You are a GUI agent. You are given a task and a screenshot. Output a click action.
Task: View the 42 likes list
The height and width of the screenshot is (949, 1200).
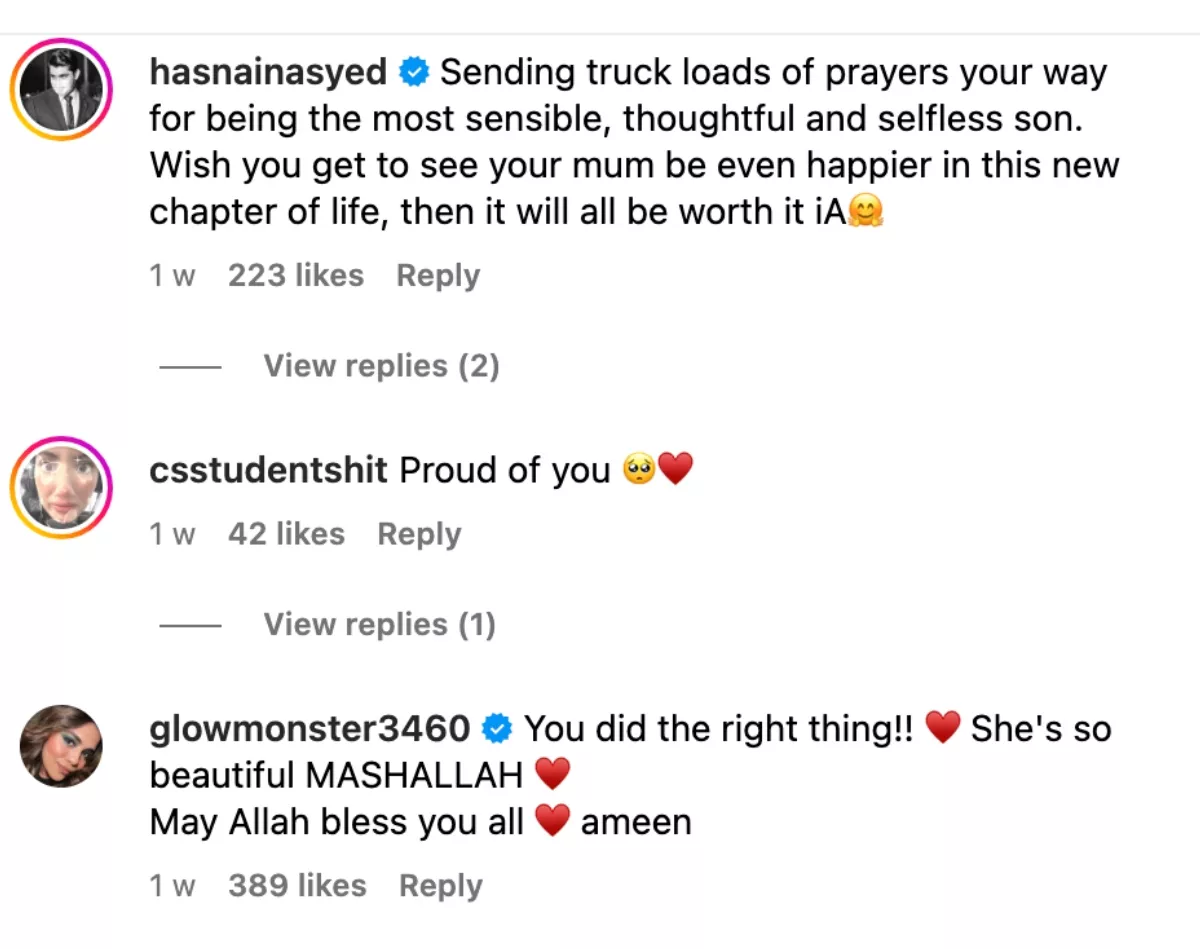[x=286, y=533]
